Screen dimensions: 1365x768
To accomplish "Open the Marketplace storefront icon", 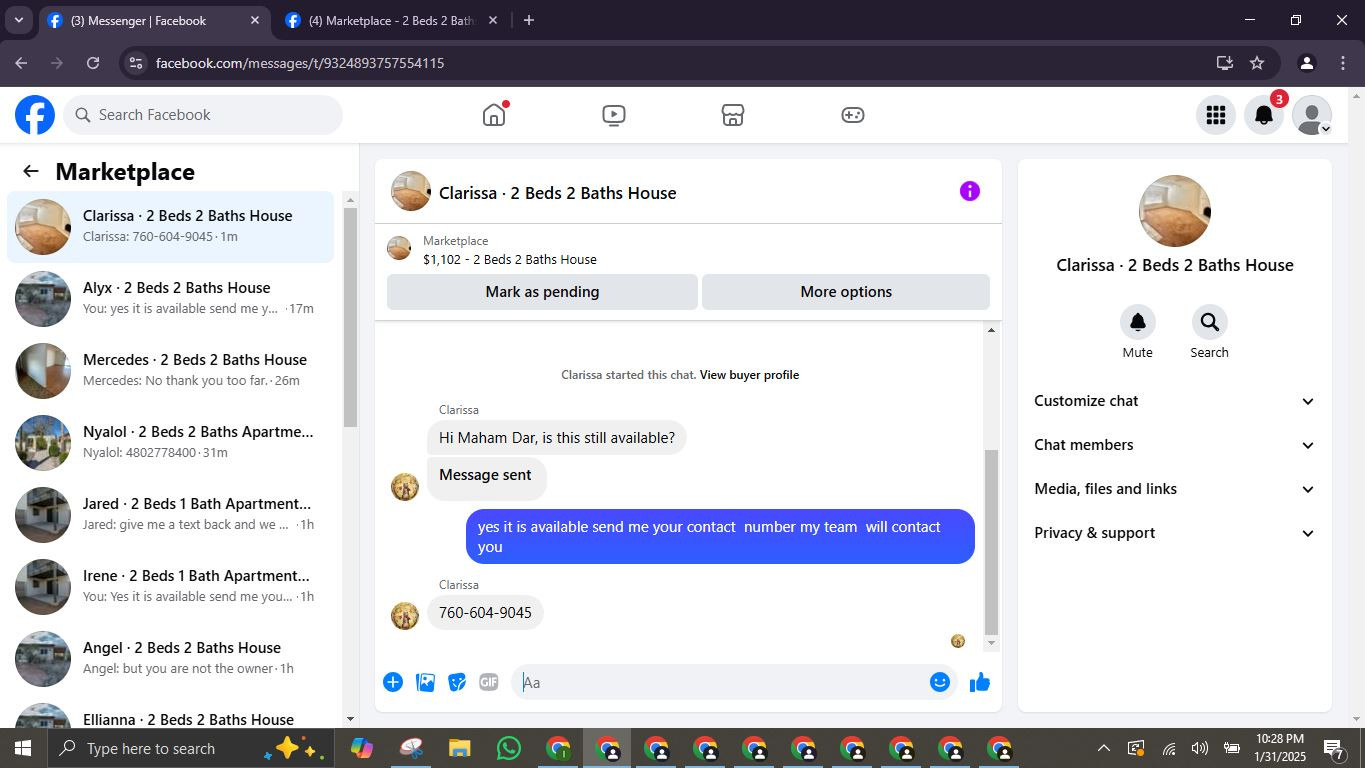I will coord(733,115).
